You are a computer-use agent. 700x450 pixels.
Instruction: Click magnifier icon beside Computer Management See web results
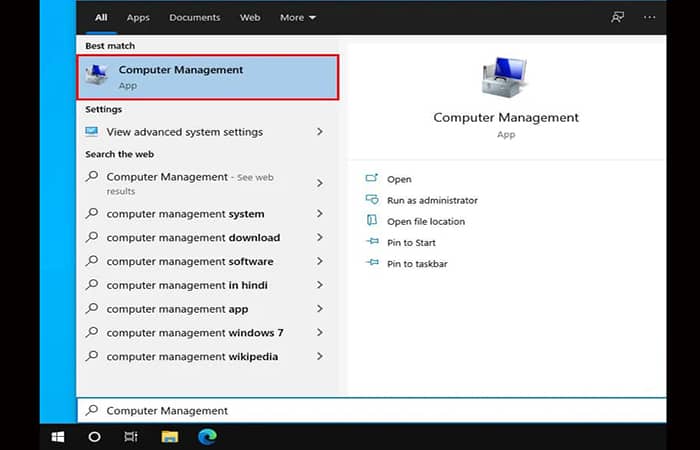[x=92, y=176]
